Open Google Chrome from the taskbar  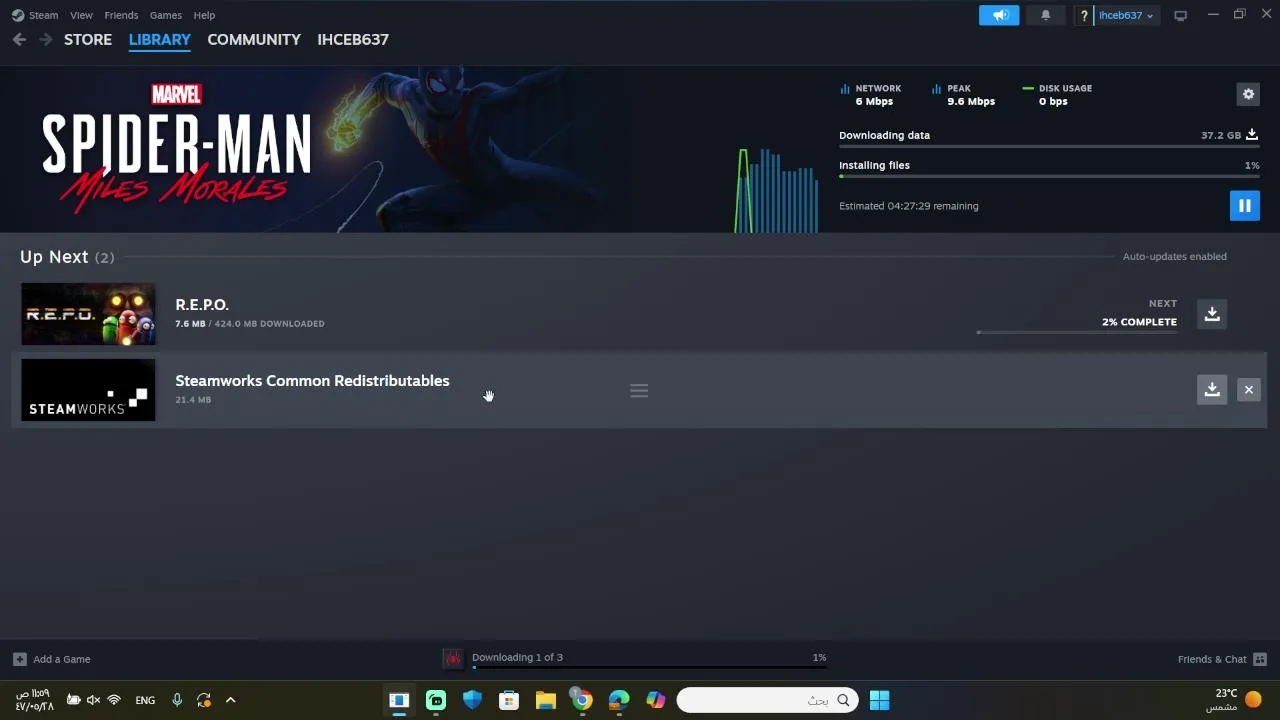pos(582,700)
